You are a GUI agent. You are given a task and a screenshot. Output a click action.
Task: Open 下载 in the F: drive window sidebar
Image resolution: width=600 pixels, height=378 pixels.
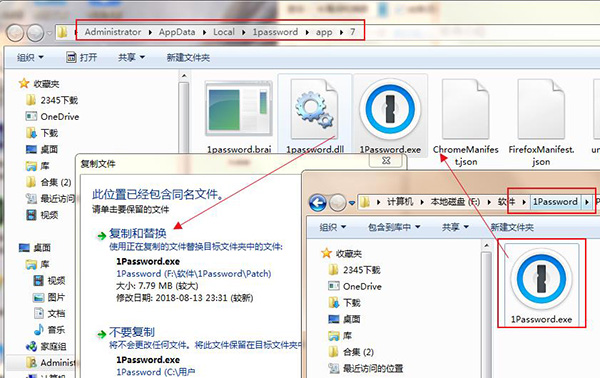point(345,303)
